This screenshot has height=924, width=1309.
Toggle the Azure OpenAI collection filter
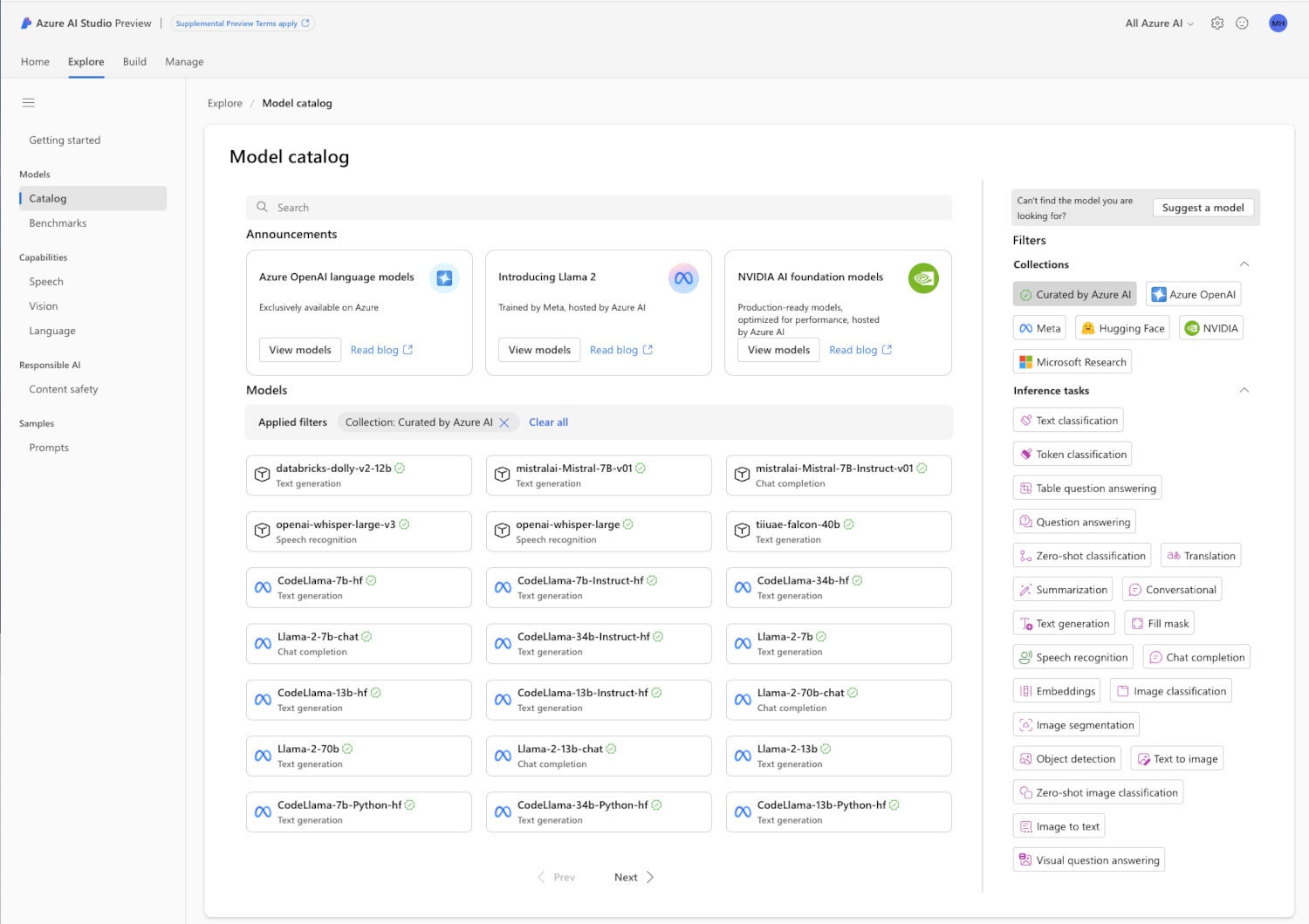coord(1193,295)
